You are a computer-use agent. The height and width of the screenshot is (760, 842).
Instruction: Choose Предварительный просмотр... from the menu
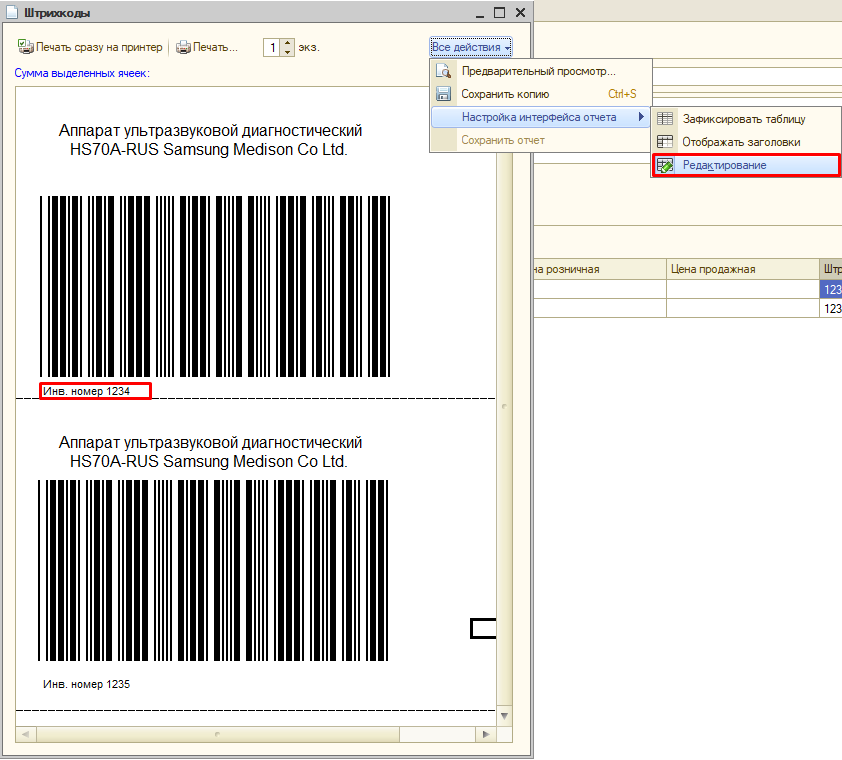pos(538,72)
